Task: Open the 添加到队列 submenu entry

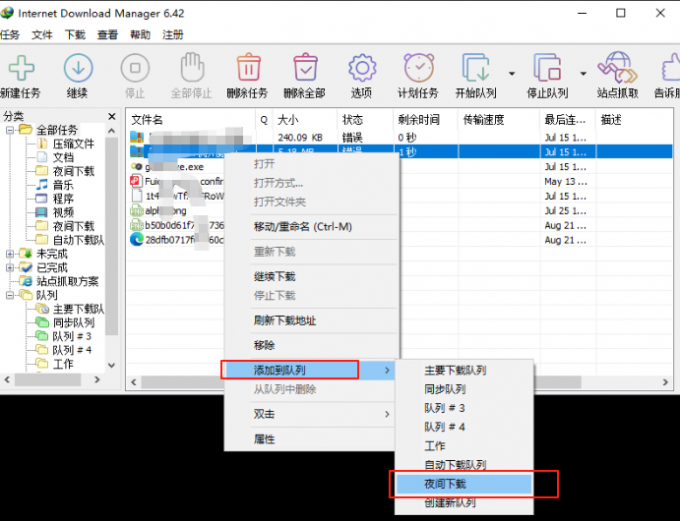Action: coord(310,370)
